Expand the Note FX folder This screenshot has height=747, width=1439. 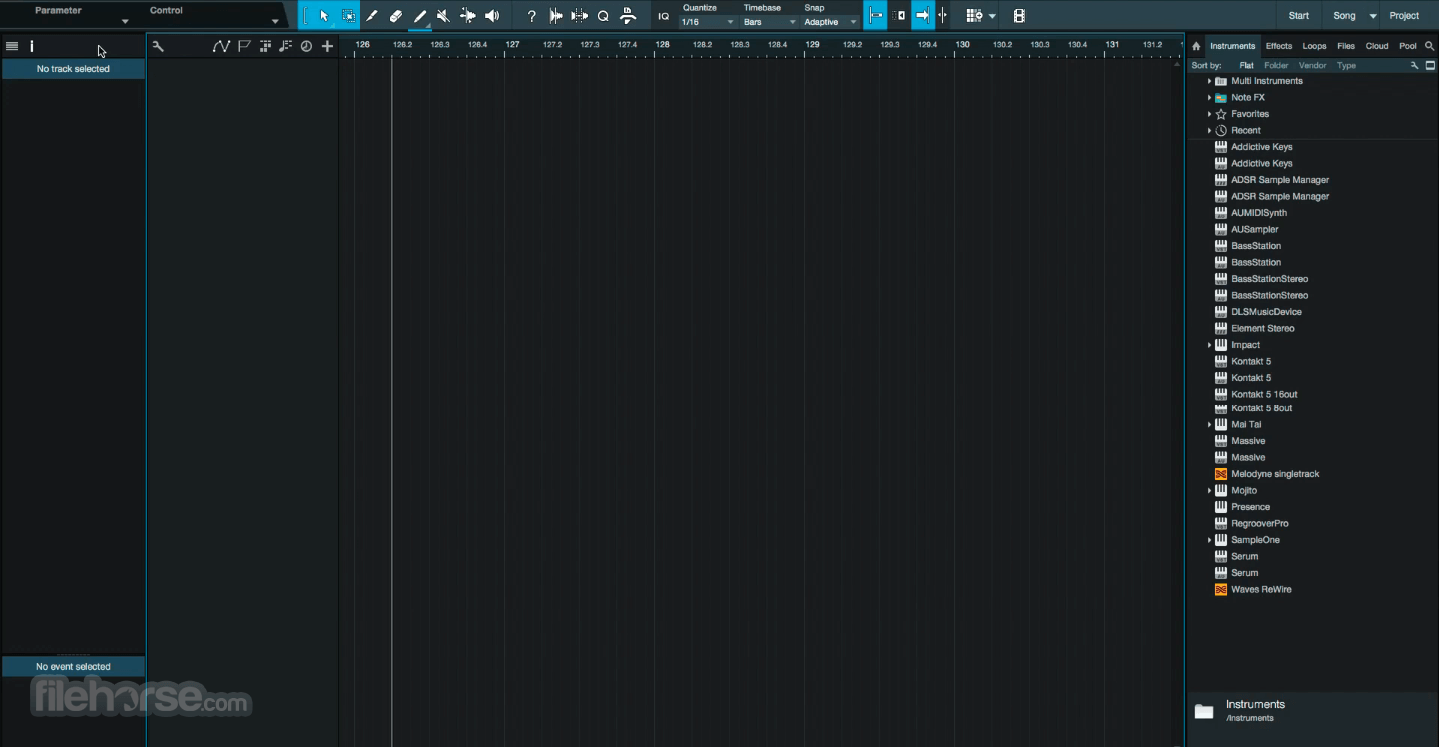coord(1209,98)
